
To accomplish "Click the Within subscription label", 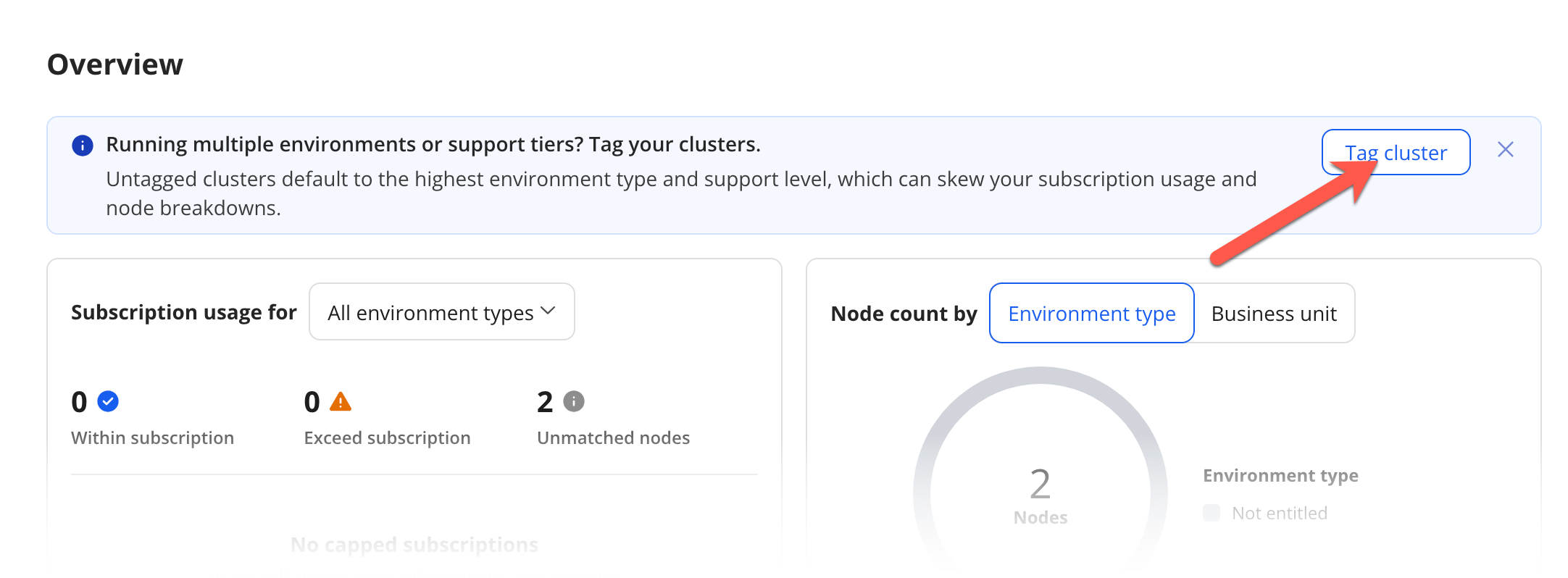I will [x=152, y=437].
